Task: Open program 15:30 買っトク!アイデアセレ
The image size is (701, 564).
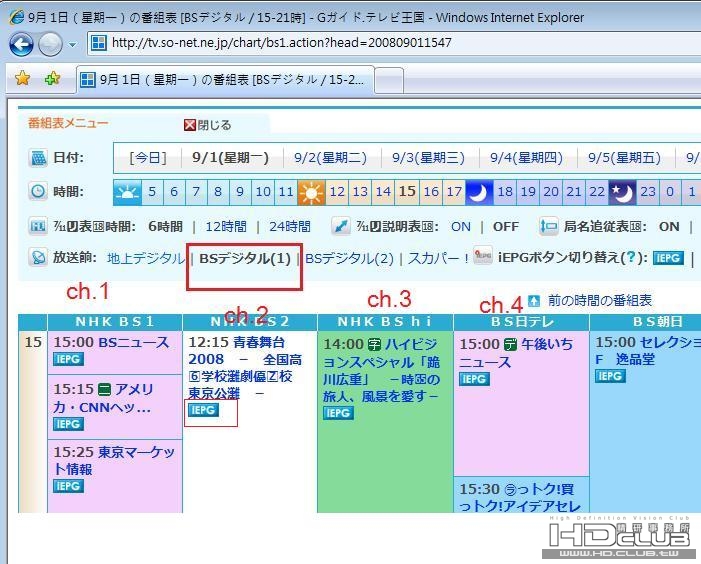Action: pos(520,497)
